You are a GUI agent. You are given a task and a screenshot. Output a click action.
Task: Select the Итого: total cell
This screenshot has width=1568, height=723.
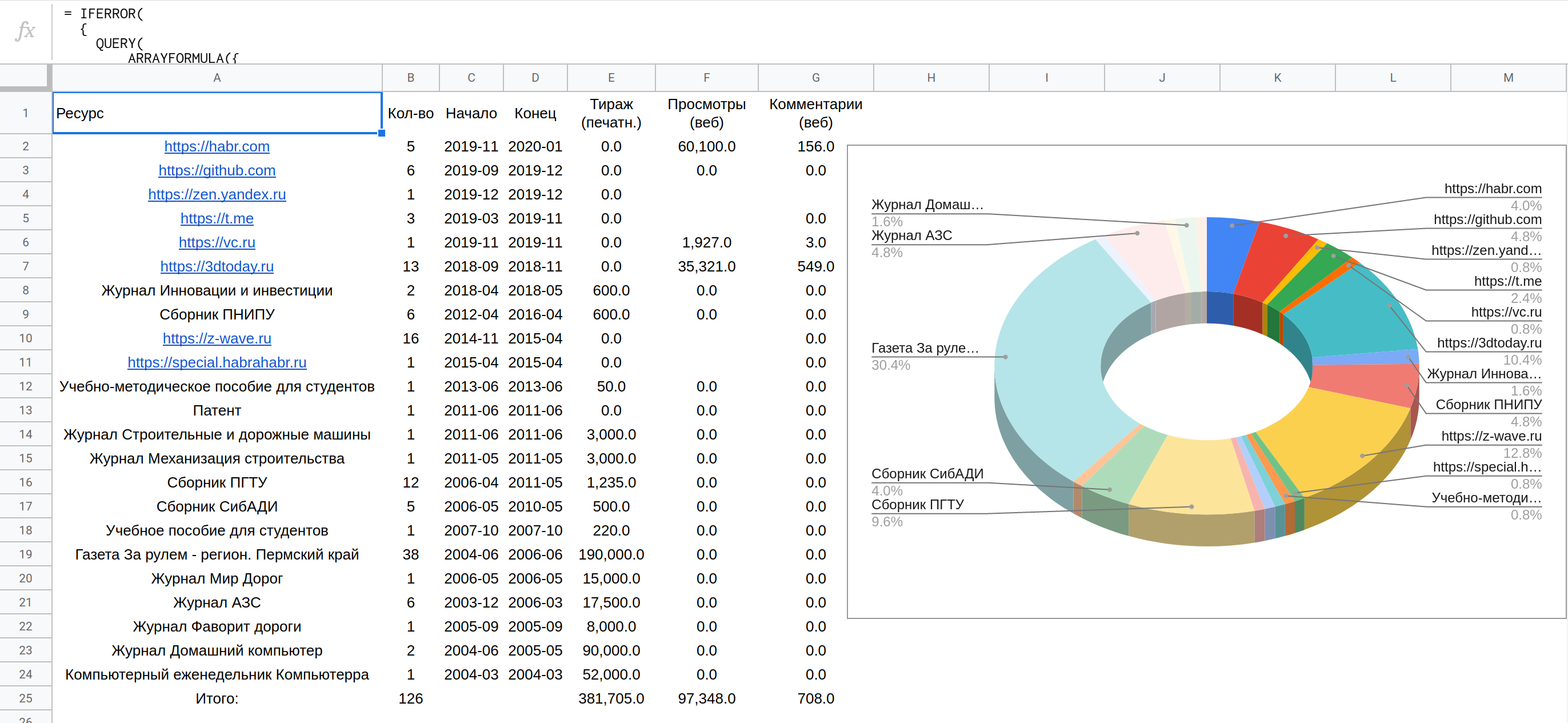[x=217, y=698]
